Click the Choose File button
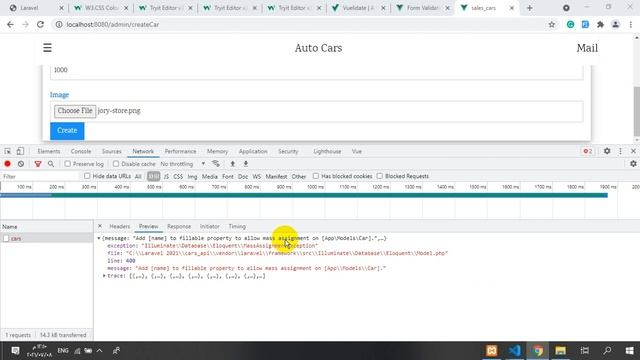640x360 pixels. pos(75,111)
